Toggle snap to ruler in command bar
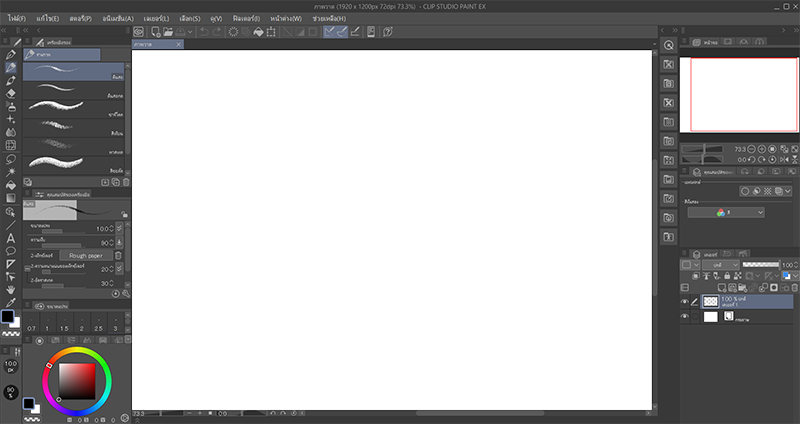 point(331,32)
